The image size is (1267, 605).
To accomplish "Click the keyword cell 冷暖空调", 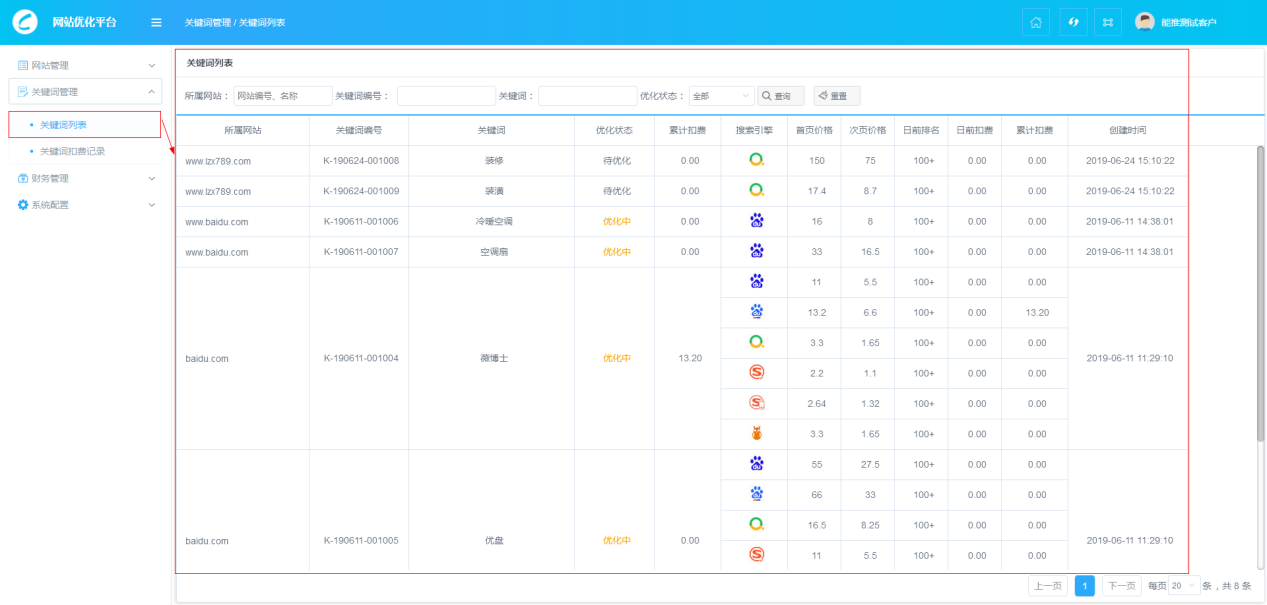I will pyautogui.click(x=494, y=221).
